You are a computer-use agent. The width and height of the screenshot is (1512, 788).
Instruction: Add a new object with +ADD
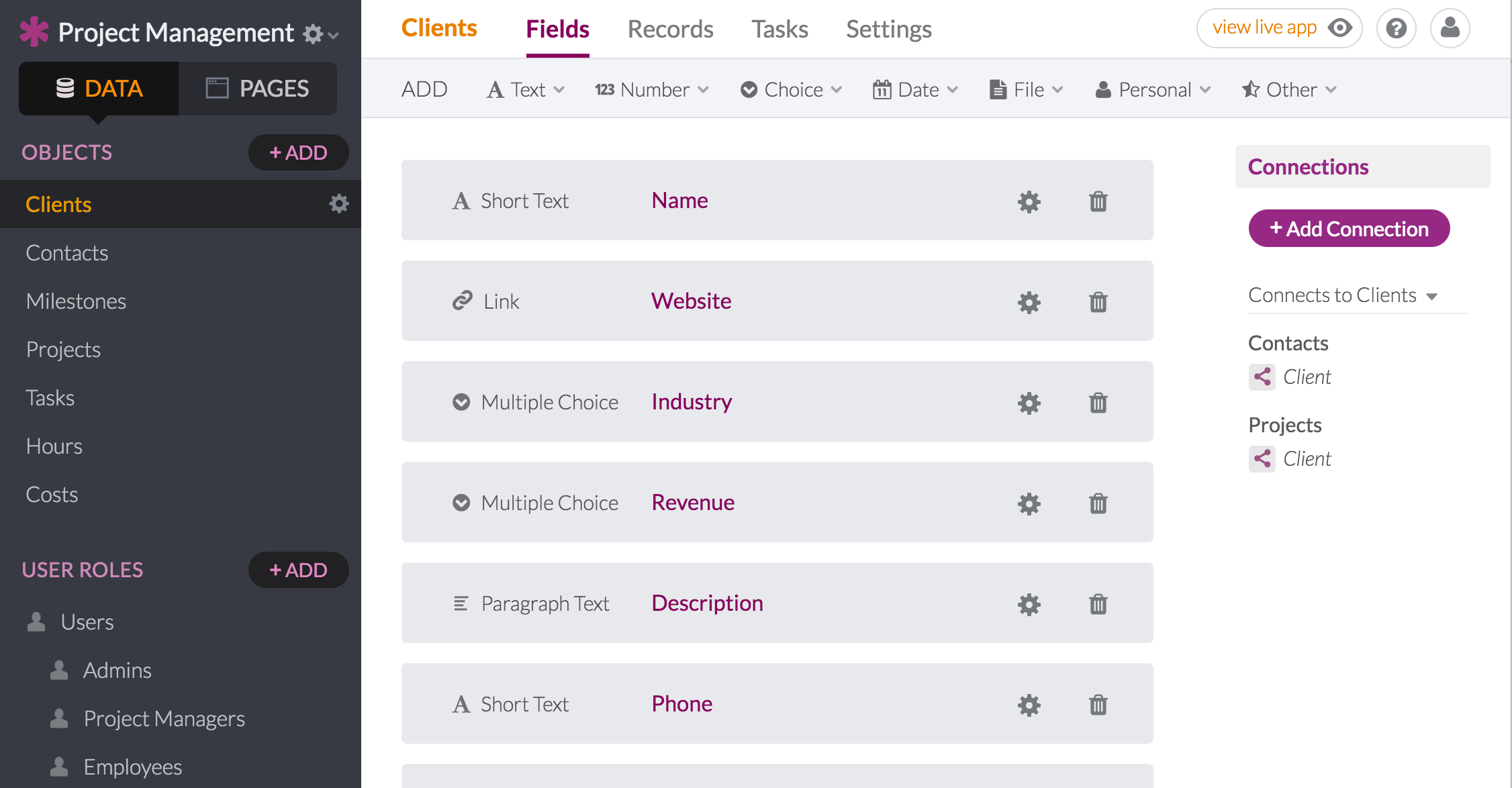[x=298, y=152]
